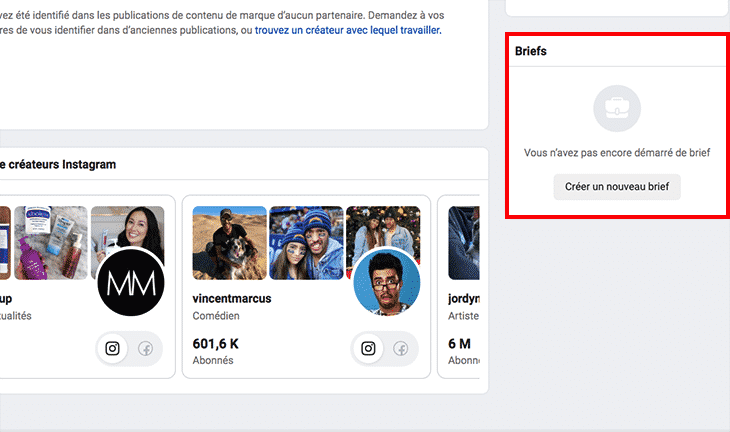Click the briefcase icon in Briefs panel
730x432 pixels.
point(616,109)
